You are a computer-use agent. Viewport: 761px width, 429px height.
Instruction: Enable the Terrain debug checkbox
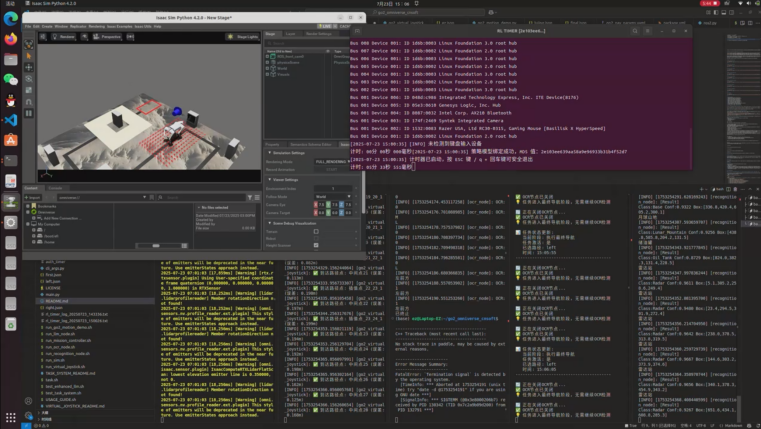(316, 231)
